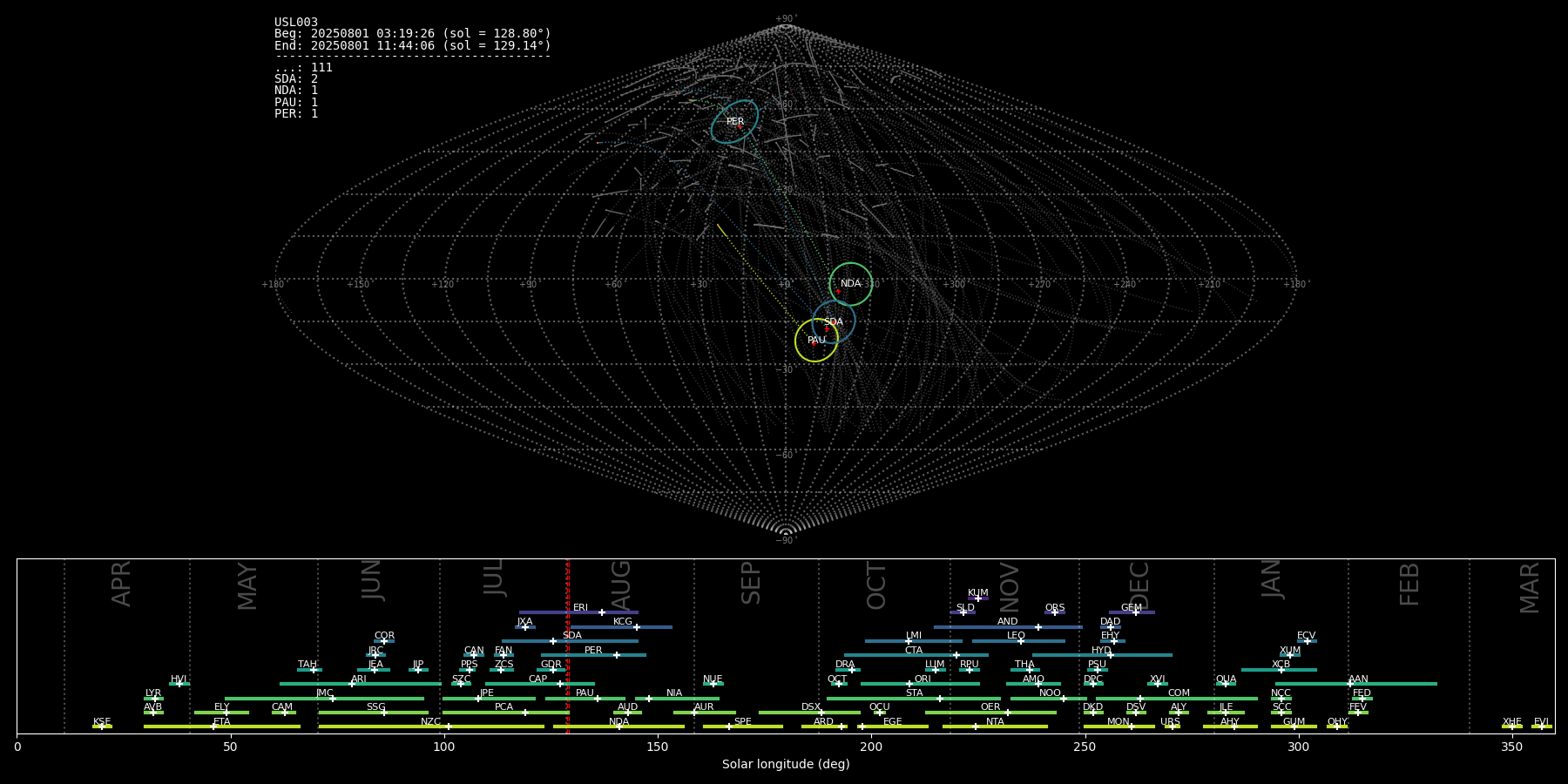The image size is (1568, 784).
Task: Click the 150 tick on solar longitude axis
Action: point(657,747)
